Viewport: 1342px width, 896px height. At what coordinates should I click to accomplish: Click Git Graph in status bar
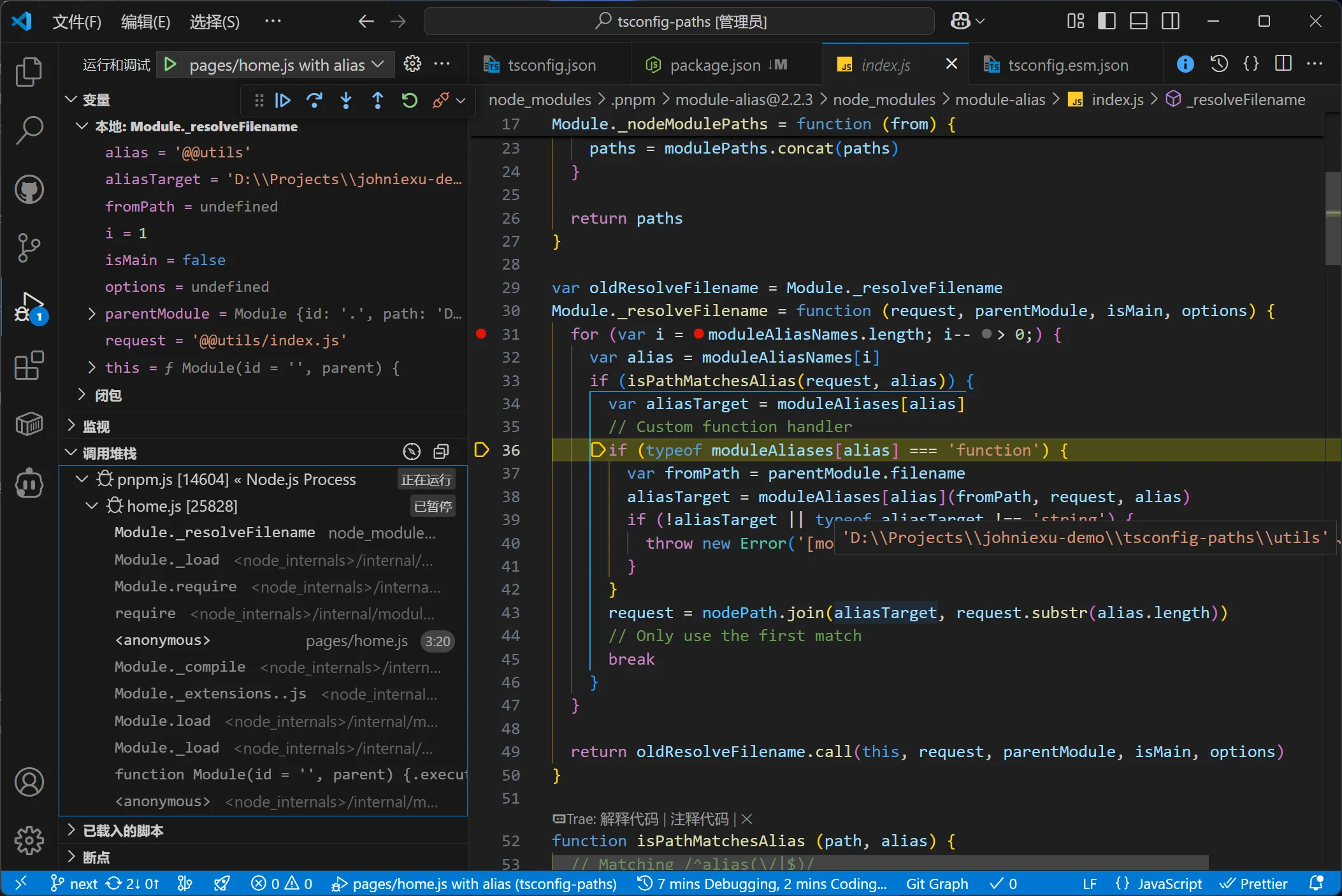point(937,884)
